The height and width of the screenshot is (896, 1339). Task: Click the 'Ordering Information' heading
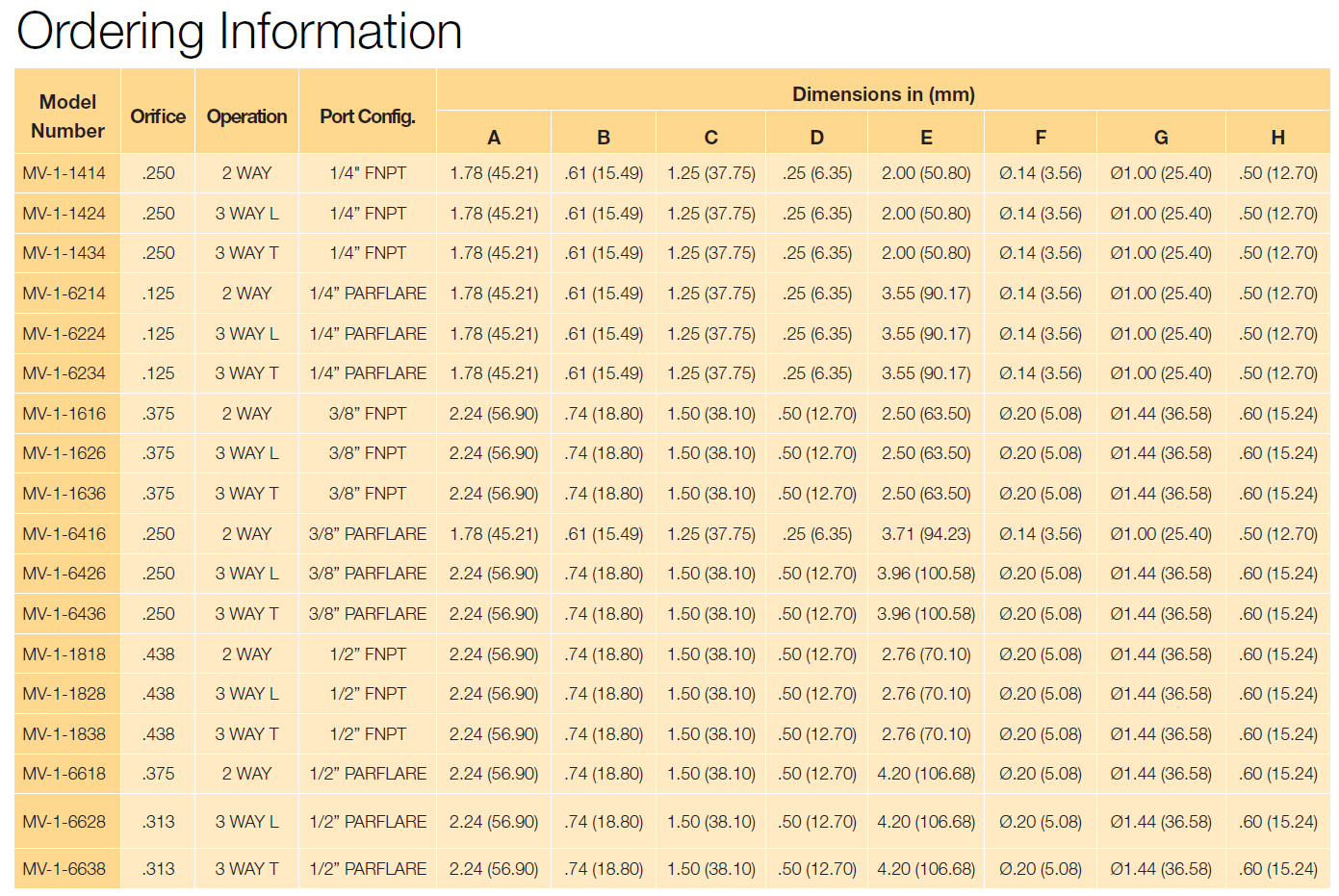click(x=240, y=32)
